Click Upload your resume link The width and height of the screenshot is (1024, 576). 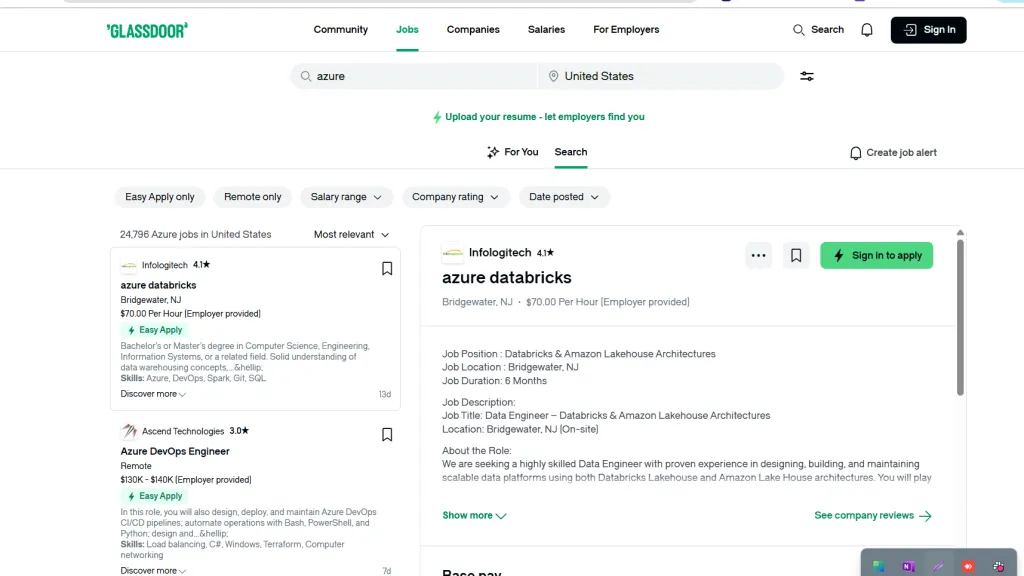539,117
